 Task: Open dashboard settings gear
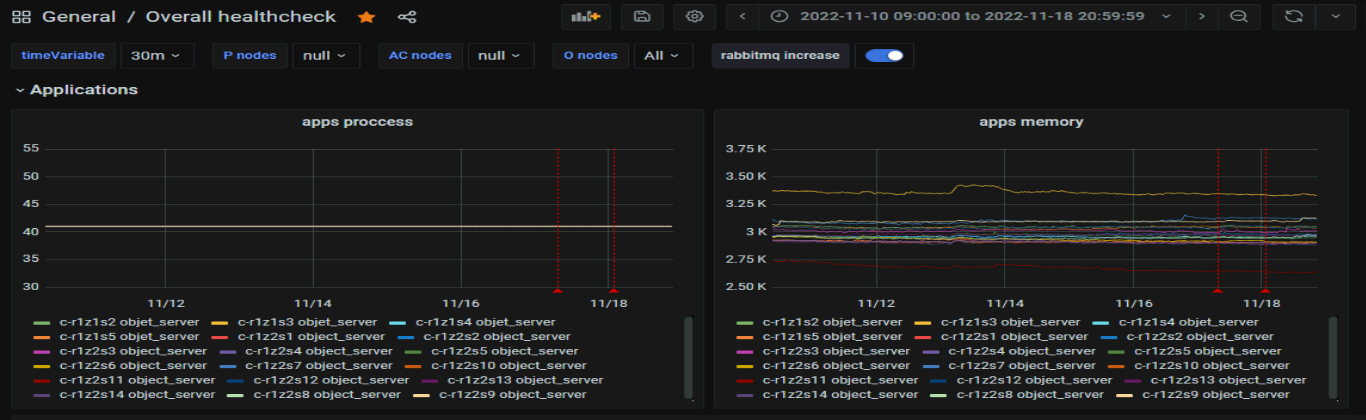[694, 17]
